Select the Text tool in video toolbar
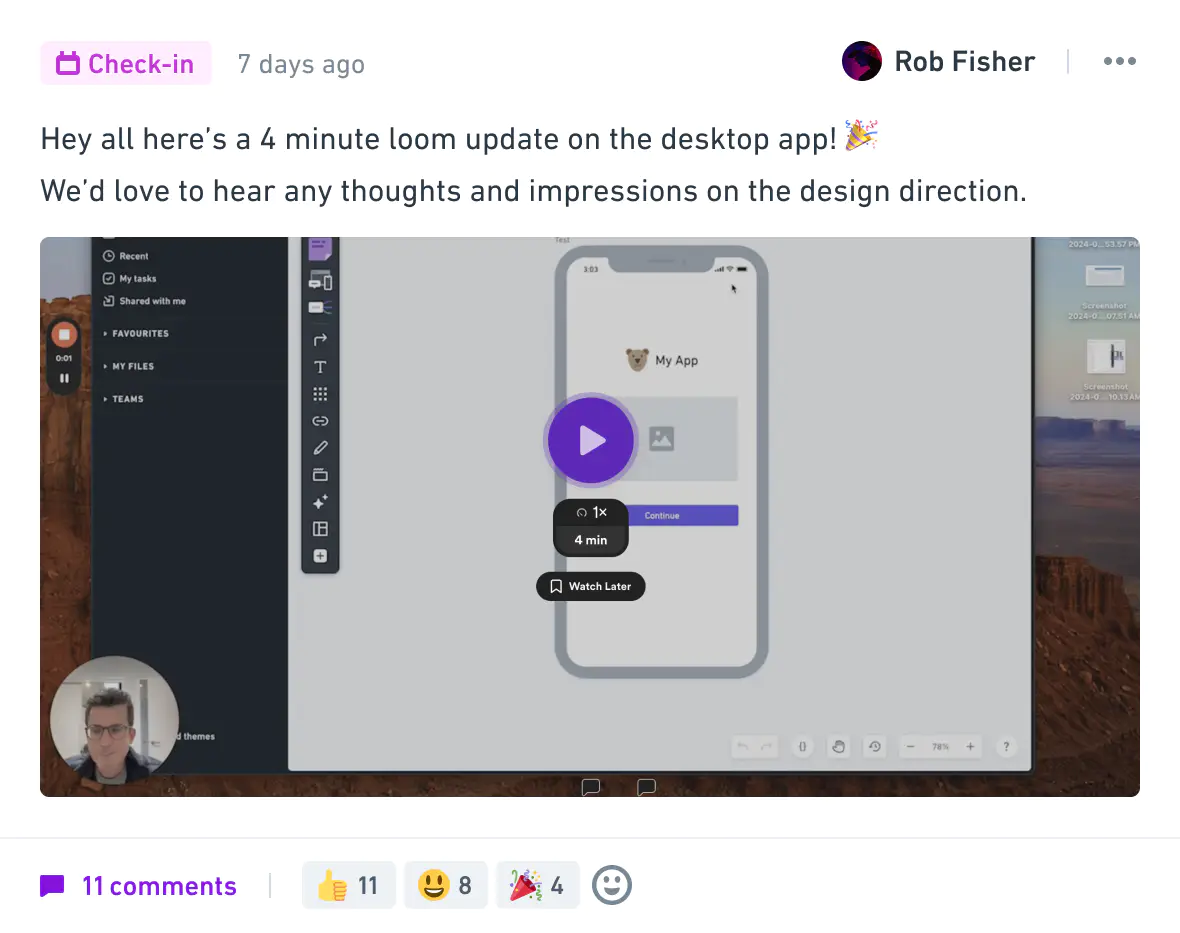The height and width of the screenshot is (933, 1180). pos(320,367)
